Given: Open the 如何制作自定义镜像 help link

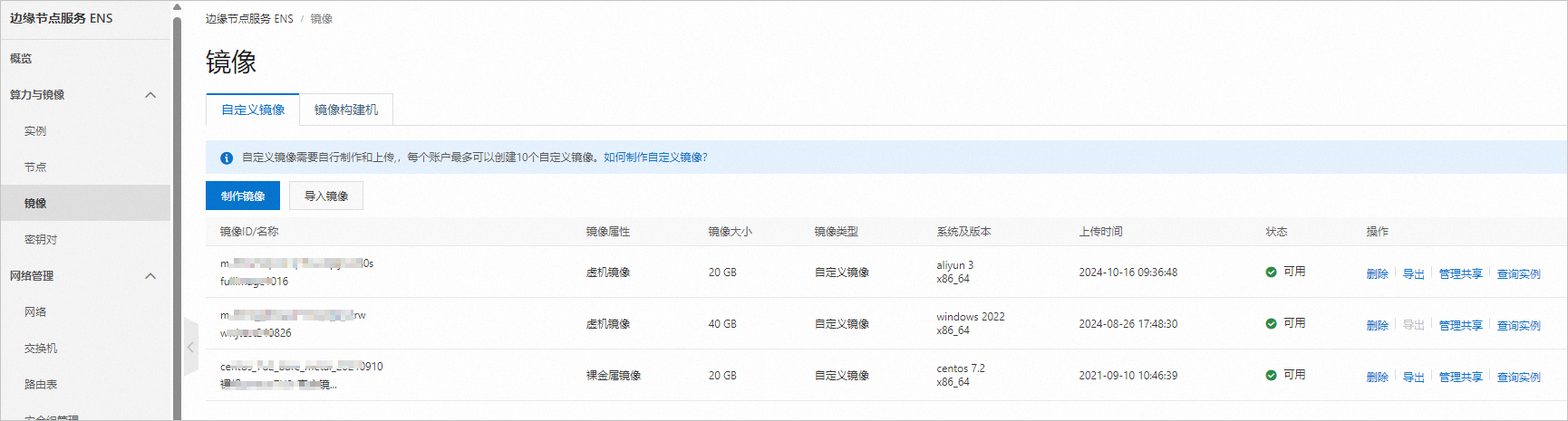Looking at the screenshot, I should point(655,158).
